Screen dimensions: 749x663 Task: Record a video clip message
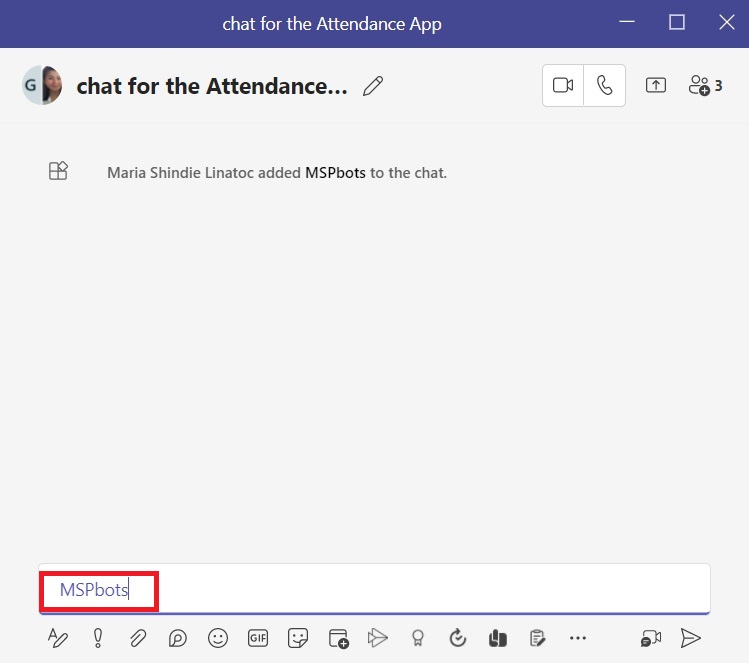651,638
